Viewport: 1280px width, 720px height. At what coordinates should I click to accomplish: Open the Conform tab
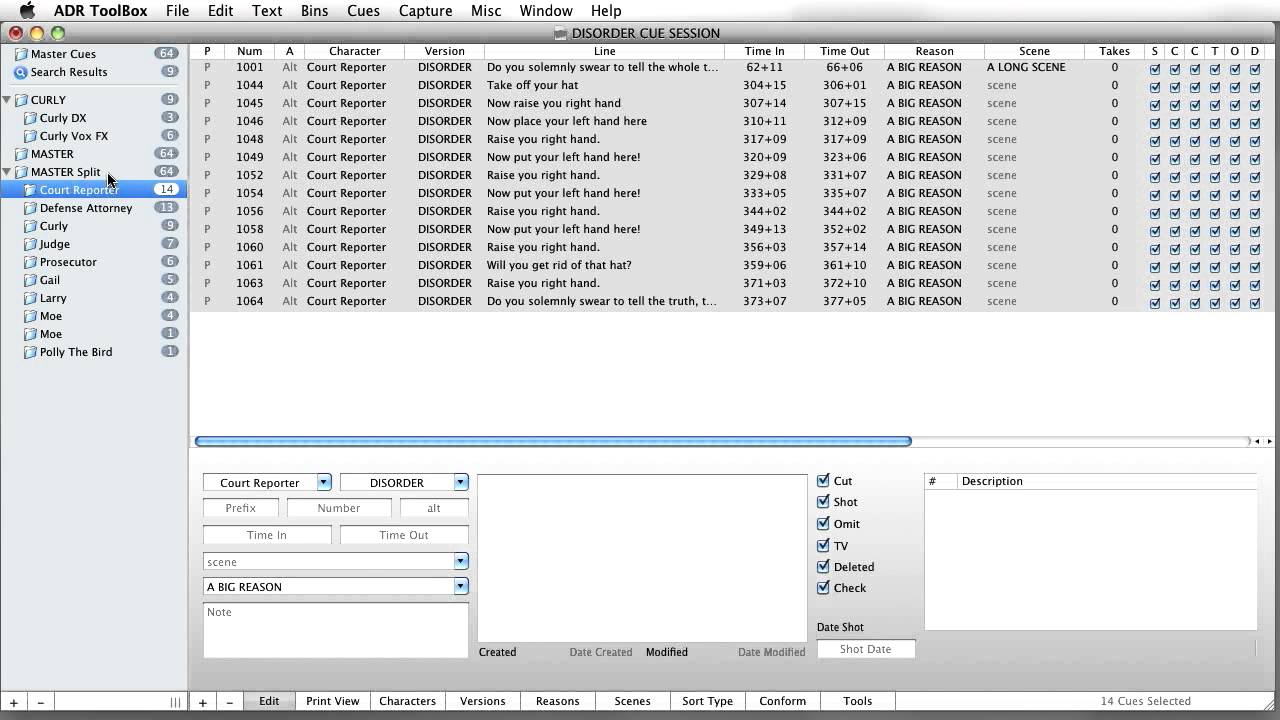point(782,702)
